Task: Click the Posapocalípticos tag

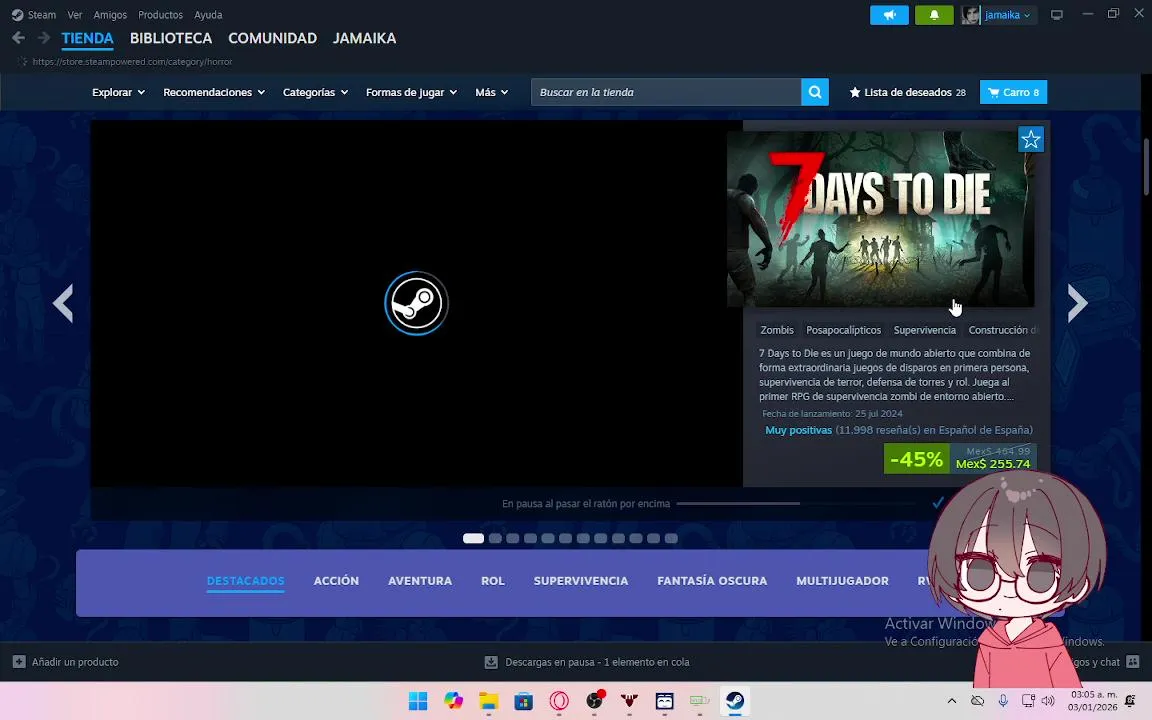Action: [x=843, y=330]
